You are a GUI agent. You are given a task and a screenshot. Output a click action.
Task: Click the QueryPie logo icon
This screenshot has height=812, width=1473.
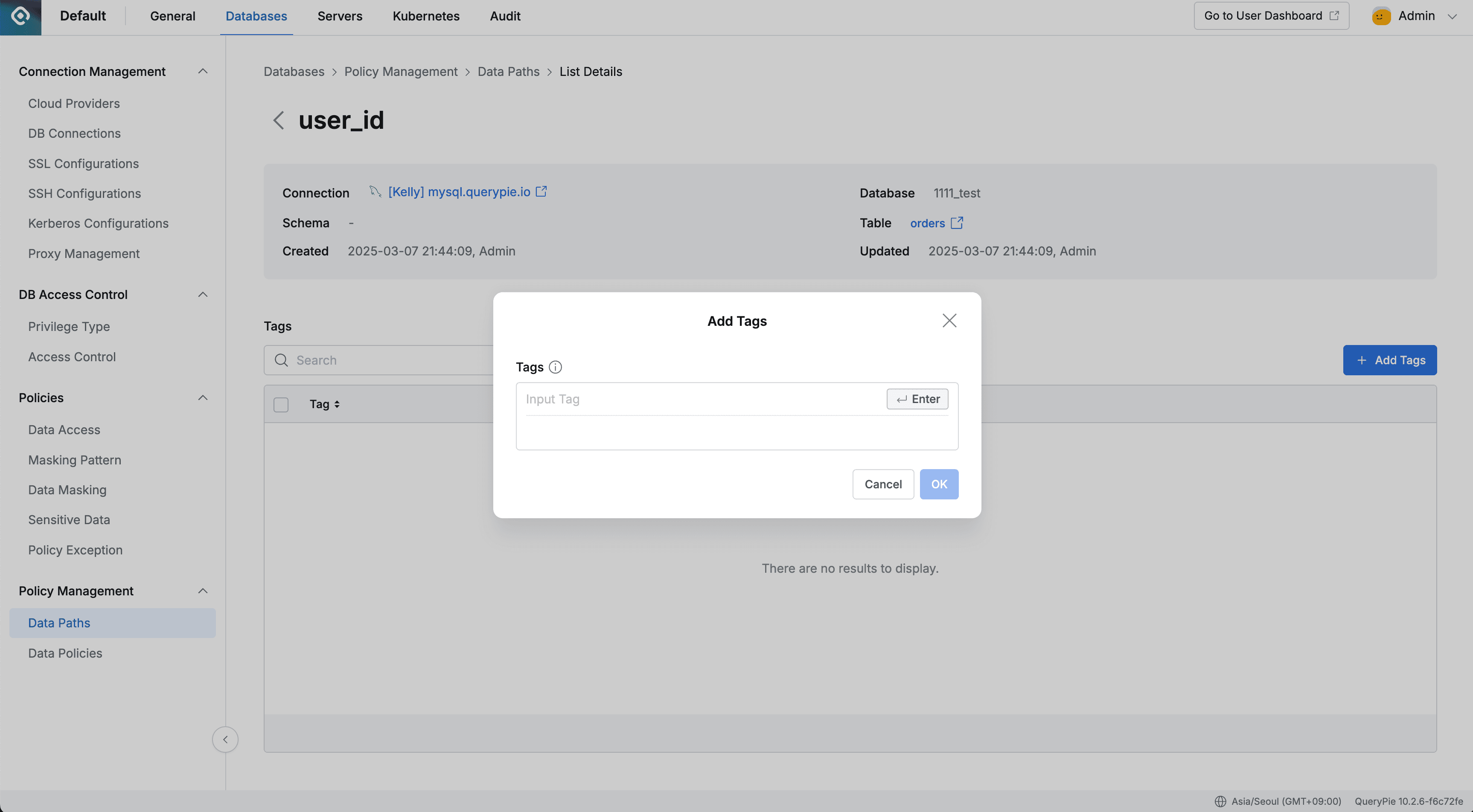[20, 17]
